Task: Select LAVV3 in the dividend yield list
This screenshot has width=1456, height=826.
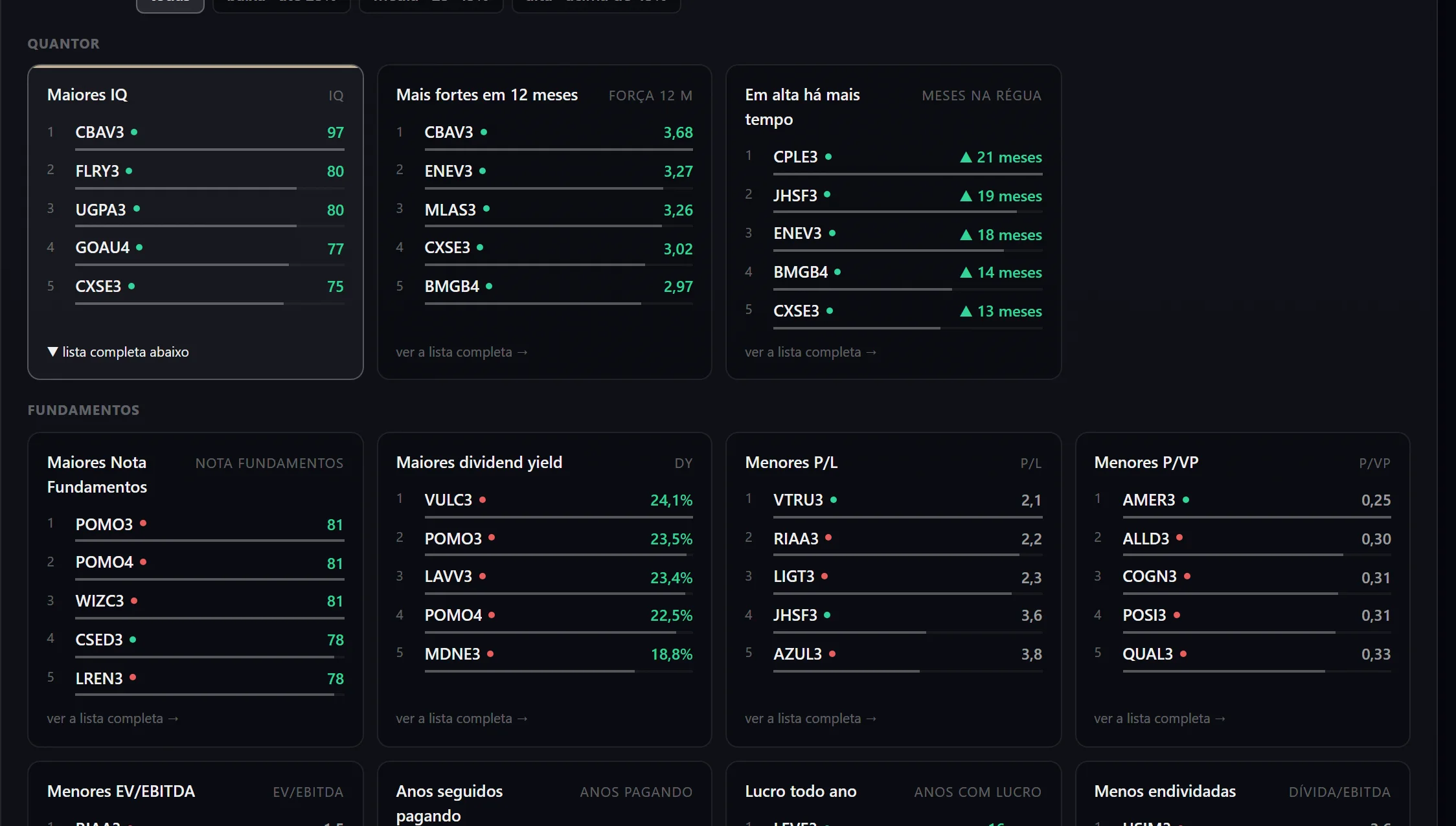Action: point(448,576)
